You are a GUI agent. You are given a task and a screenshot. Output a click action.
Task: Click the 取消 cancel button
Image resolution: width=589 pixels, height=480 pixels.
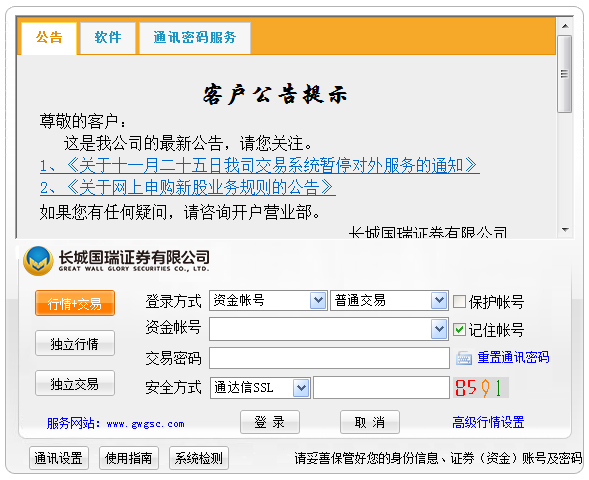pos(370,422)
